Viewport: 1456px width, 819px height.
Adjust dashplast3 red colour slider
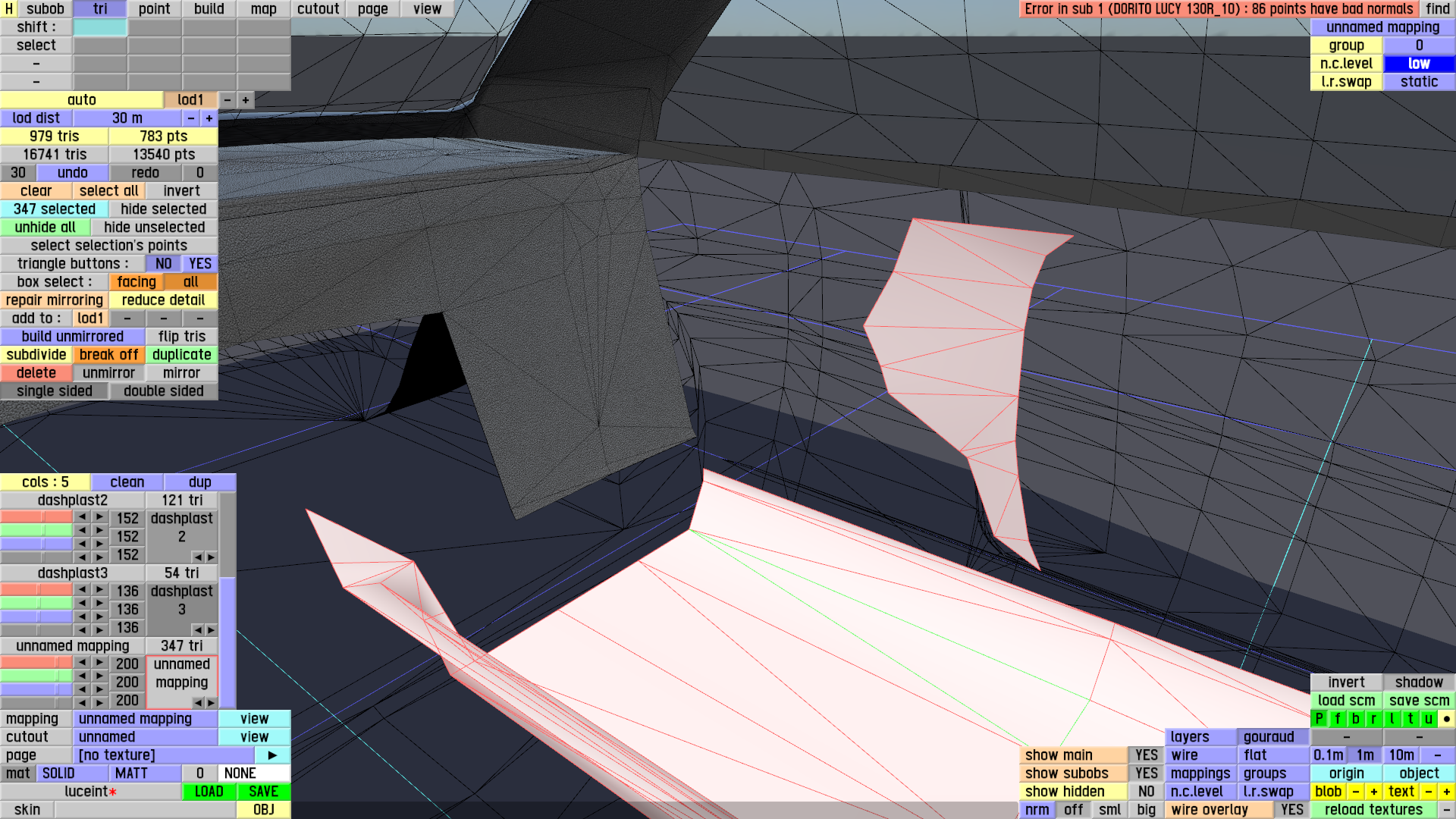[x=36, y=590]
